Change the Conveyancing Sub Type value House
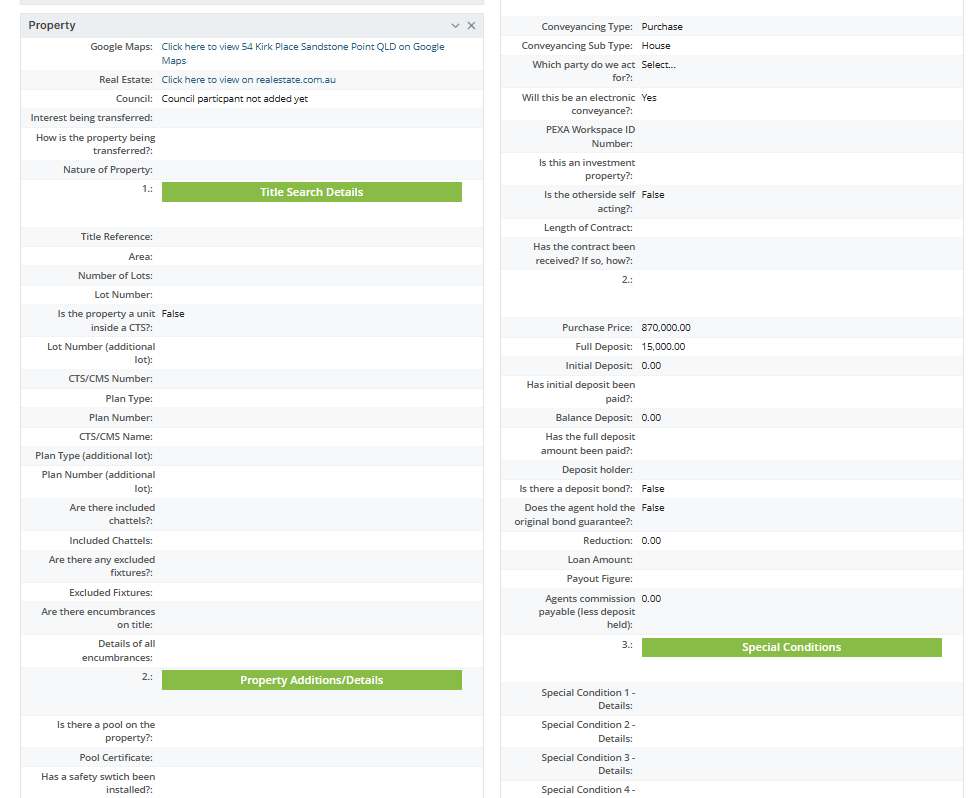The image size is (979, 798). pos(656,46)
